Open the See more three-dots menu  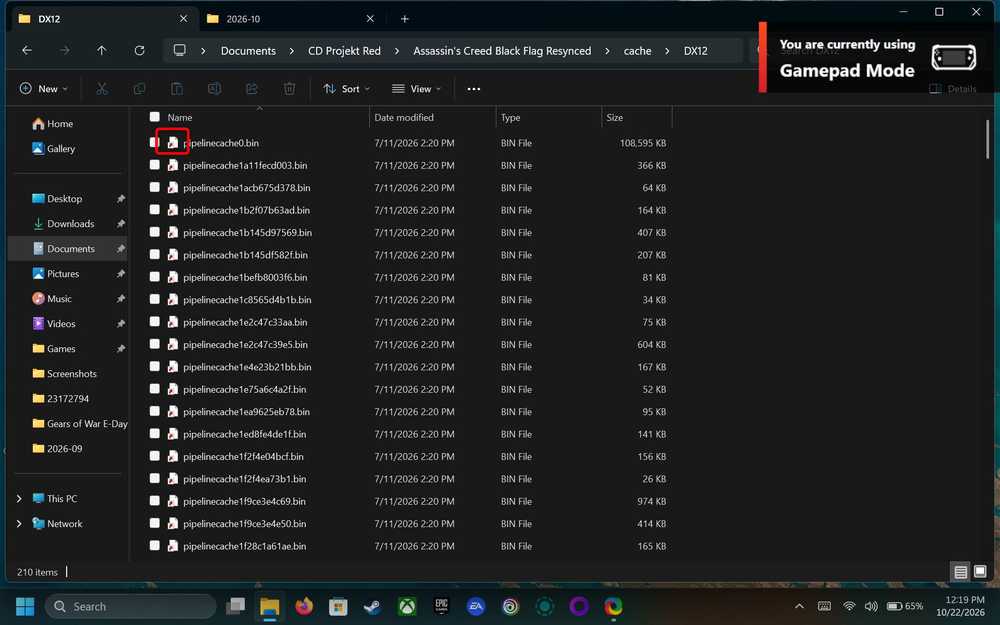click(x=474, y=89)
